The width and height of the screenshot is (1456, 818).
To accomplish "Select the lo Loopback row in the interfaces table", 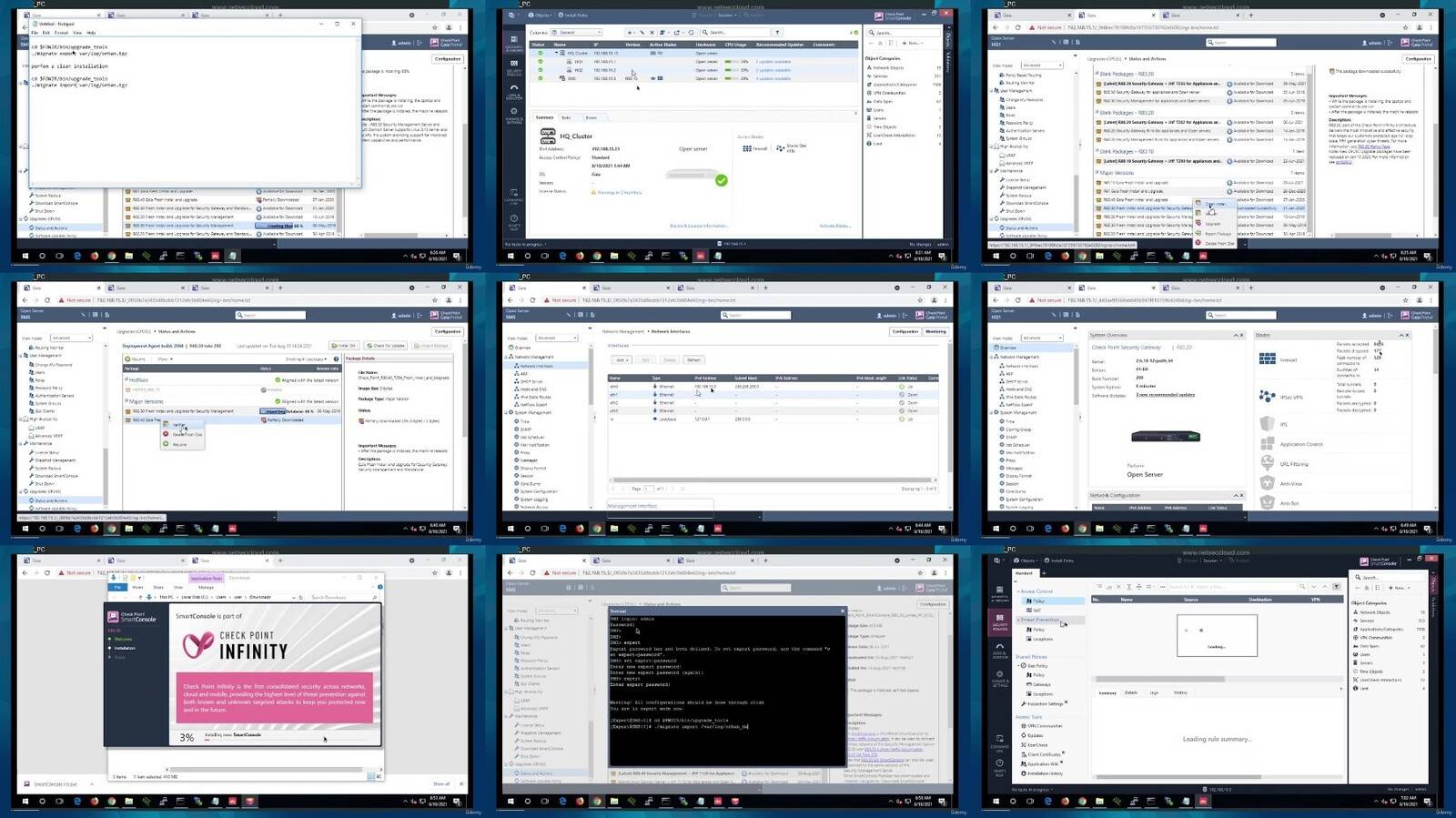I will (773, 419).
